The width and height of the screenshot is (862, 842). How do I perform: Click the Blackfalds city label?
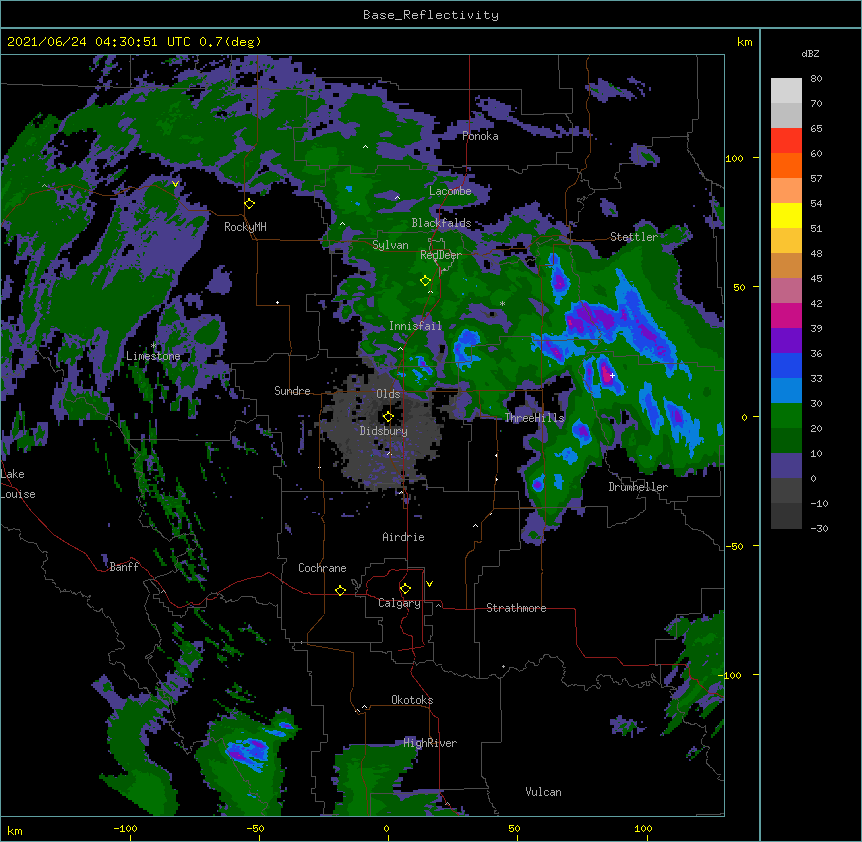click(441, 223)
